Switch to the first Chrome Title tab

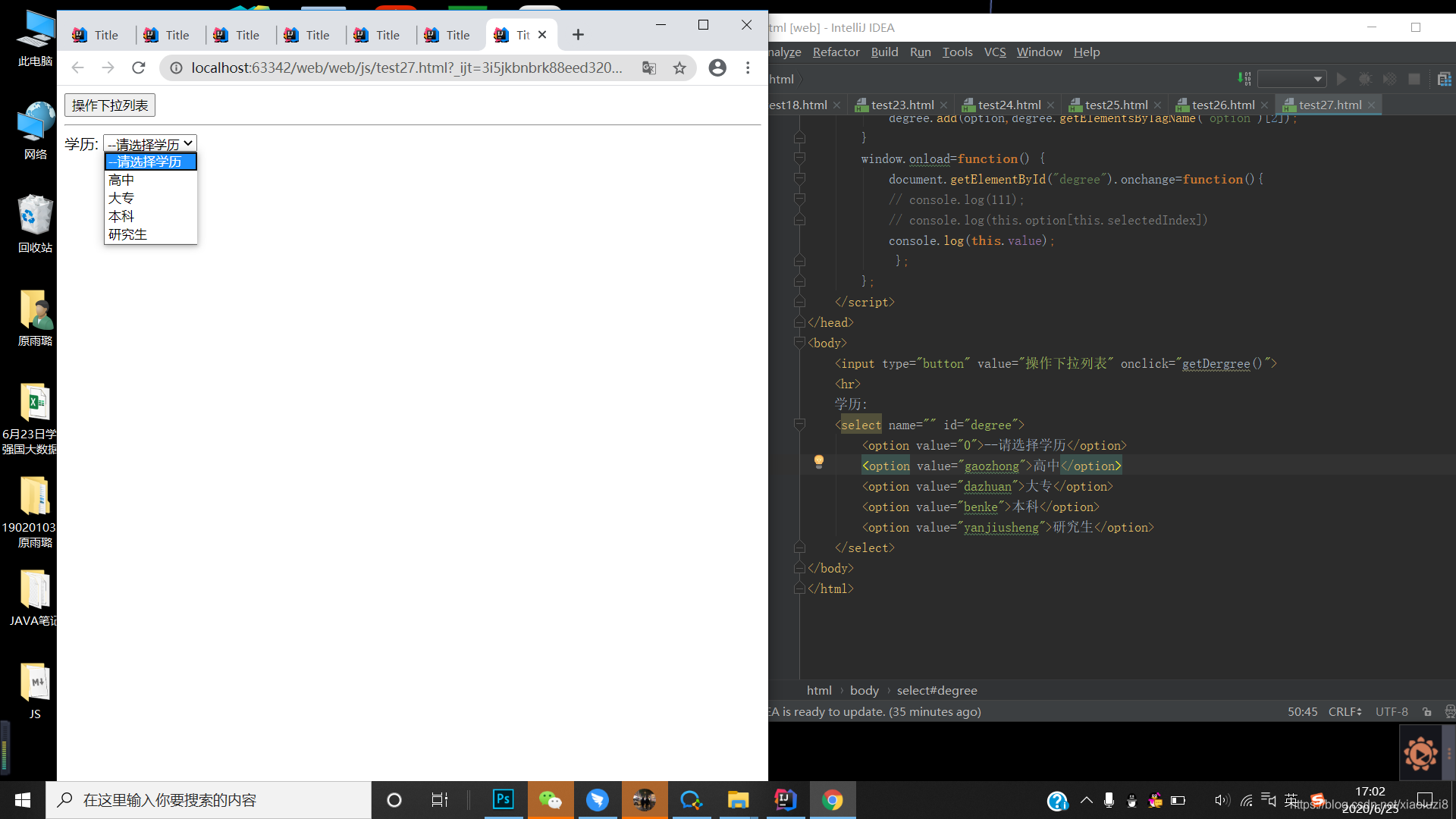pyautogui.click(x=96, y=35)
